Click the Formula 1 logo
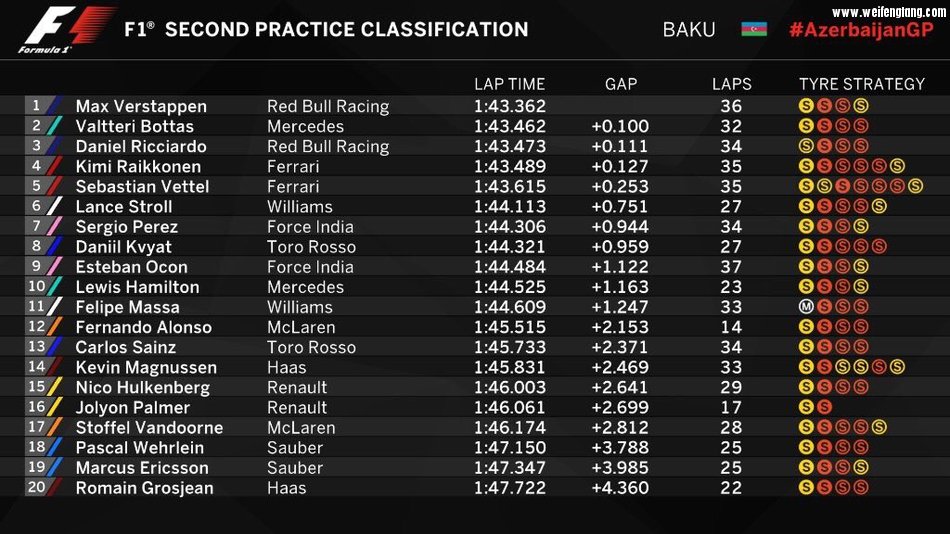Screen dimensions: 950x534 tap(67, 29)
